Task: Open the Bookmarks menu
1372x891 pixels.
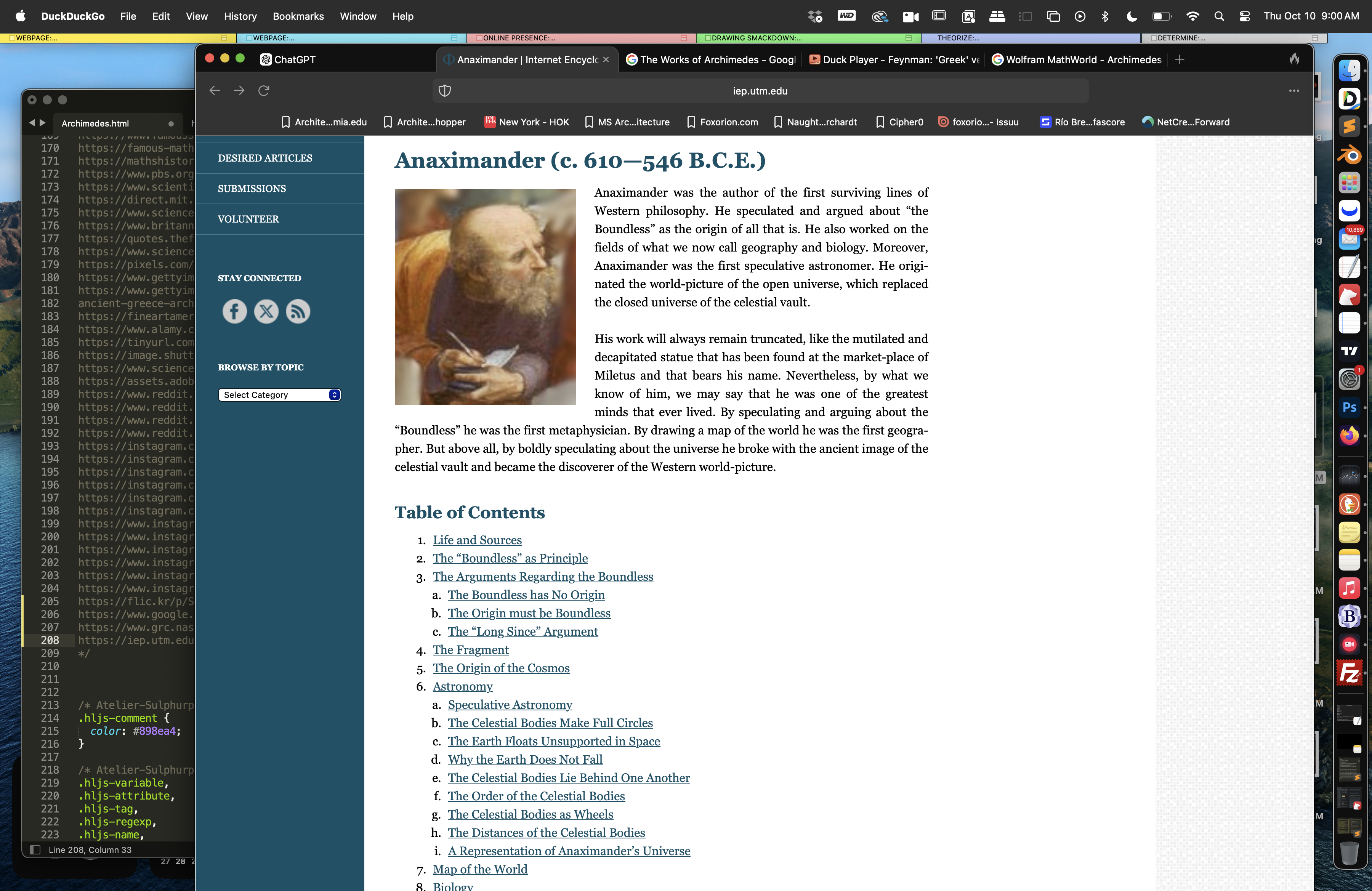Action: coord(298,16)
